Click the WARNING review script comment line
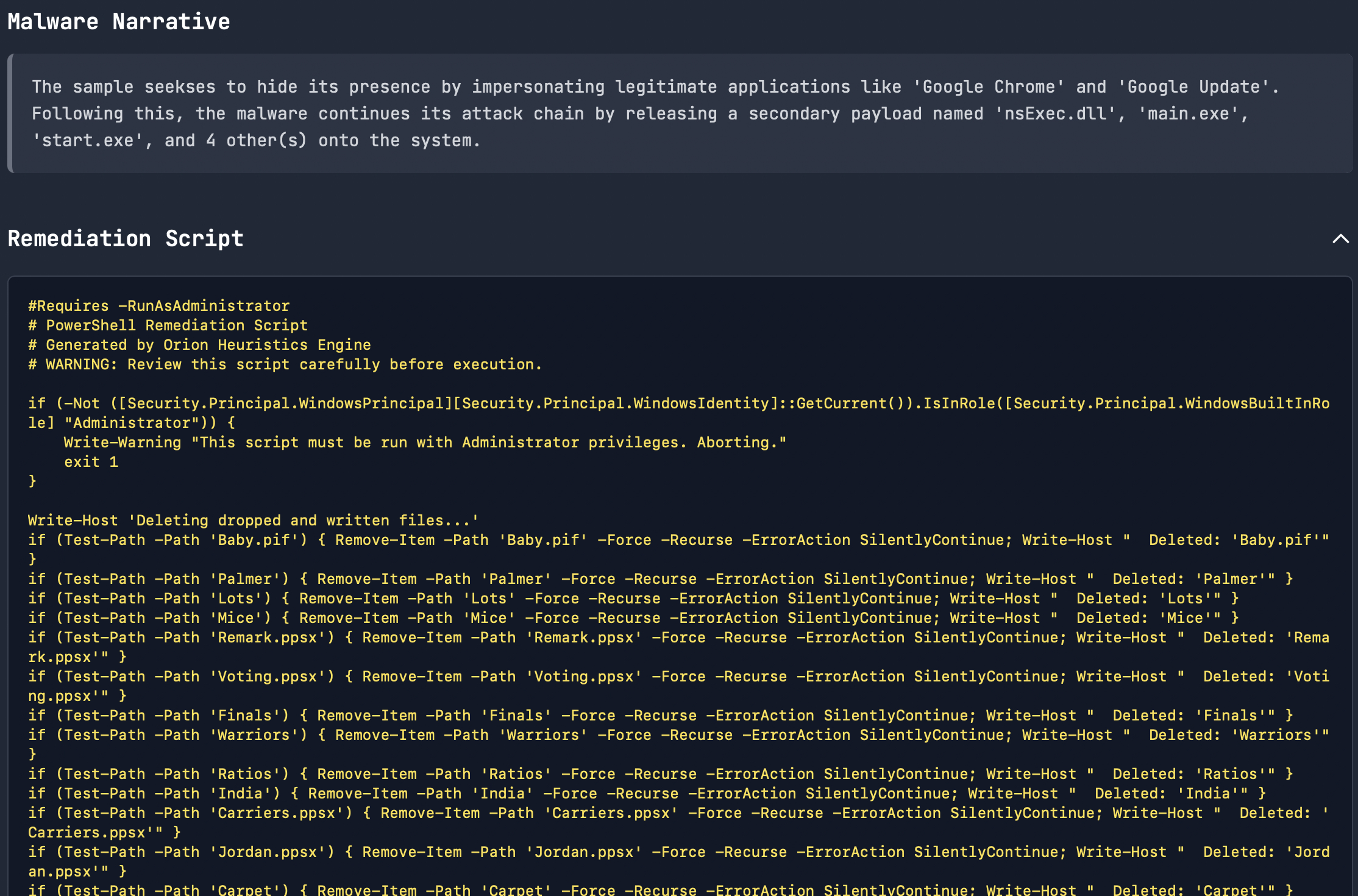This screenshot has height=896, width=1358. pos(285,364)
